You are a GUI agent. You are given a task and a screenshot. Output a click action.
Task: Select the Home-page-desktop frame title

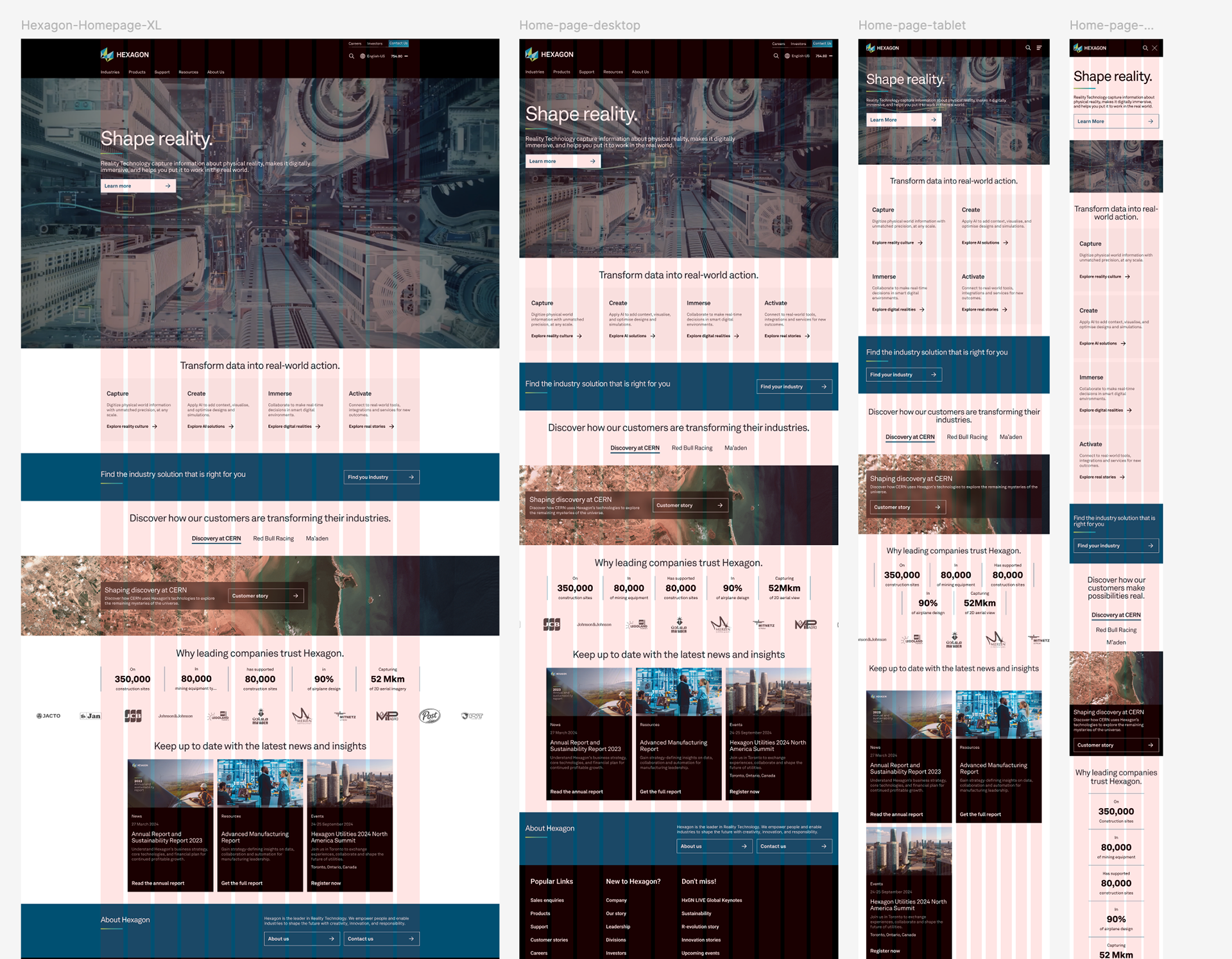click(x=579, y=25)
